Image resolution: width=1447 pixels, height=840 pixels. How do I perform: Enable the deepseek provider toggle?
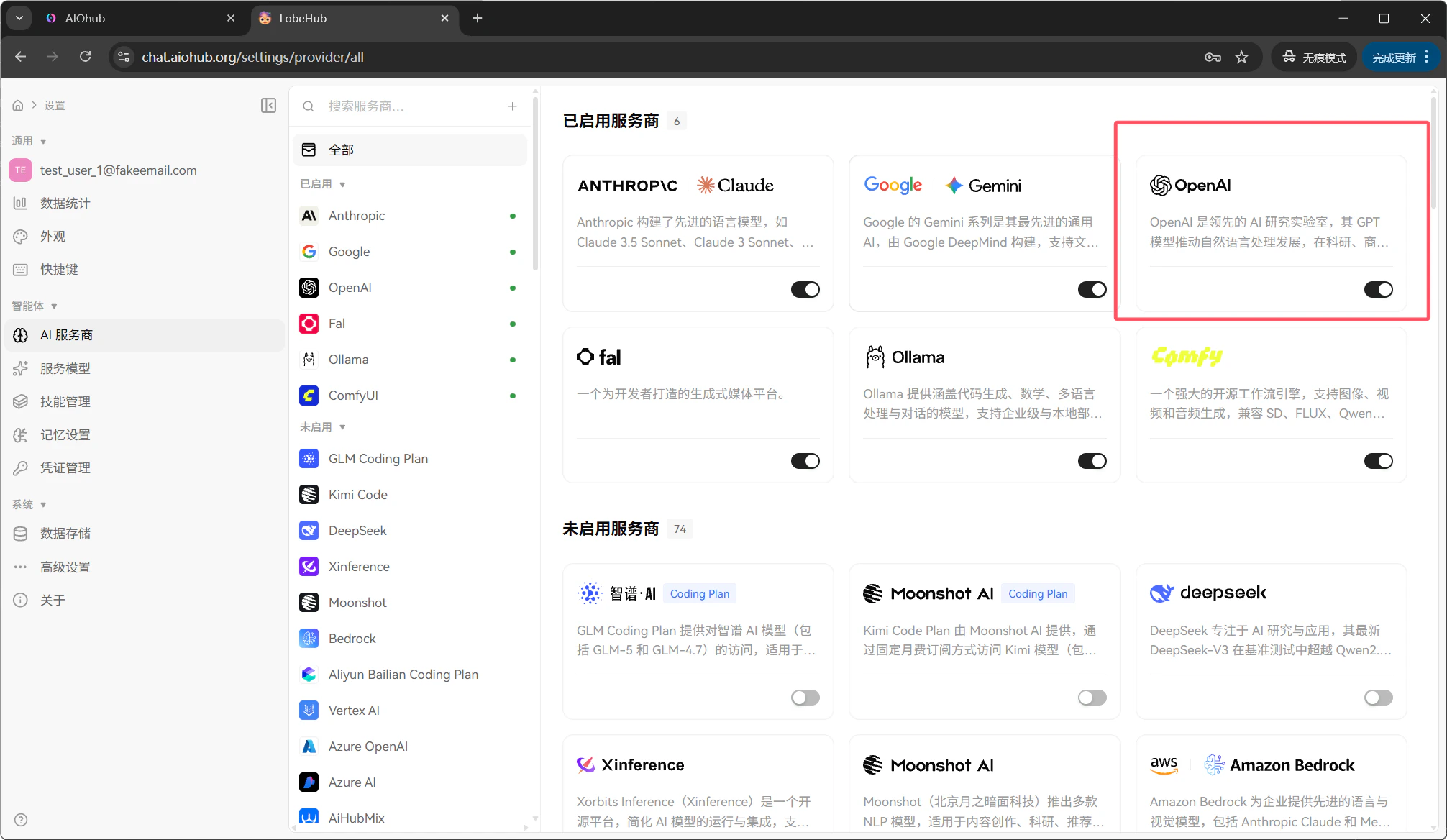pos(1379,698)
